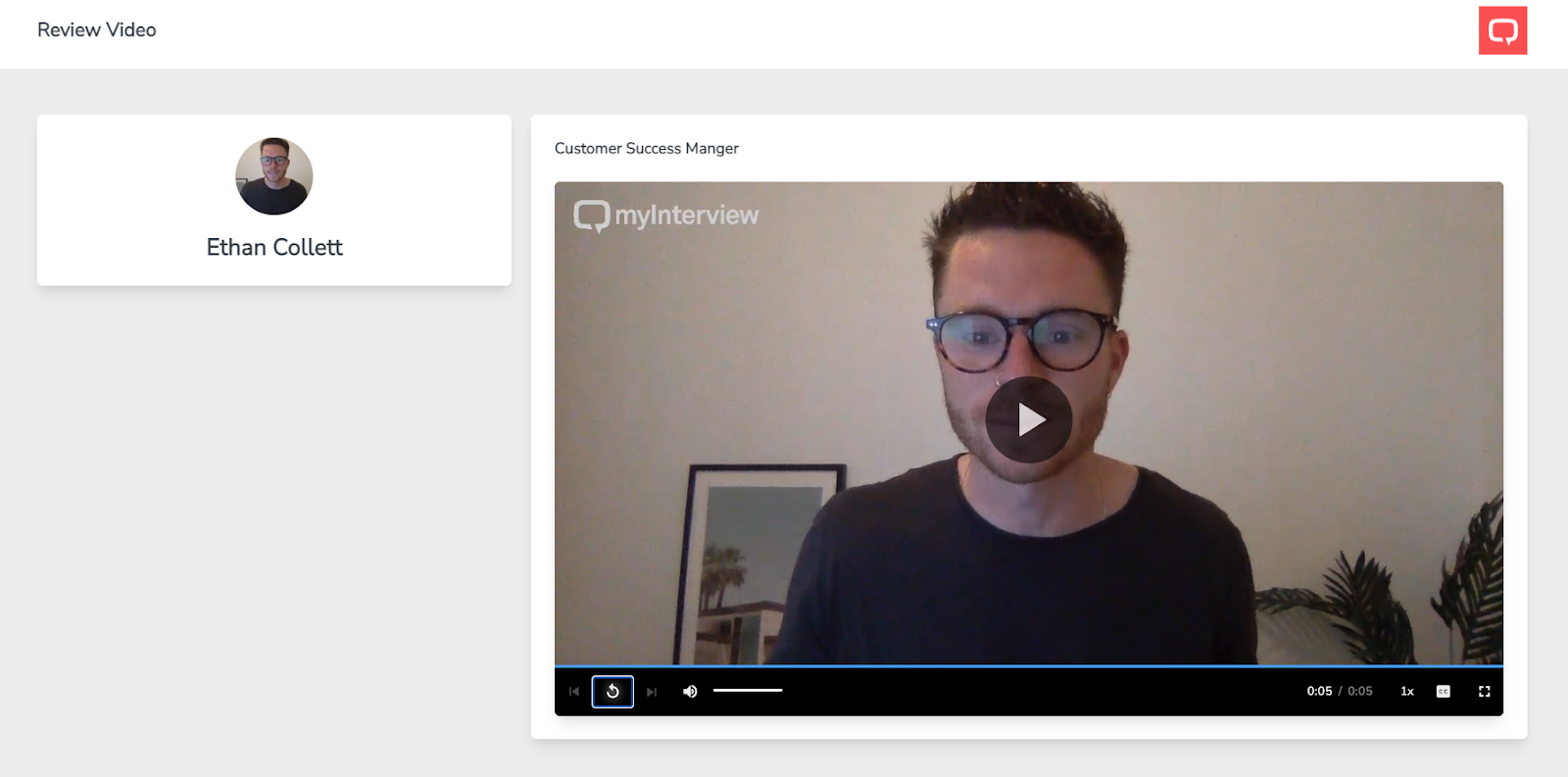Viewport: 1568px width, 777px height.
Task: Click the blue video progress bar
Action: pos(1028,666)
